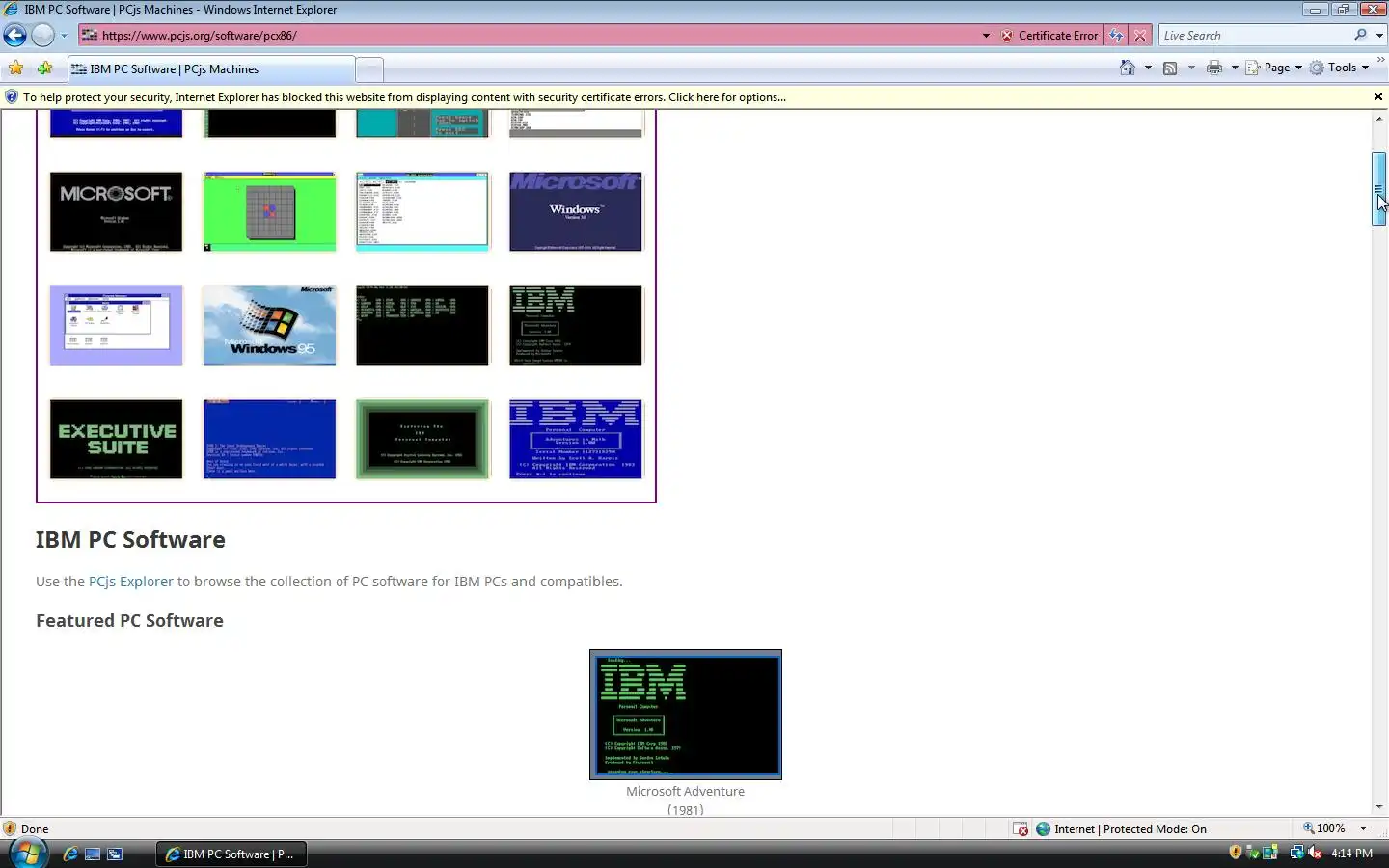This screenshot has width=1389, height=868.
Task: Click the vertical scrollbar thumb
Action: click(x=1379, y=189)
